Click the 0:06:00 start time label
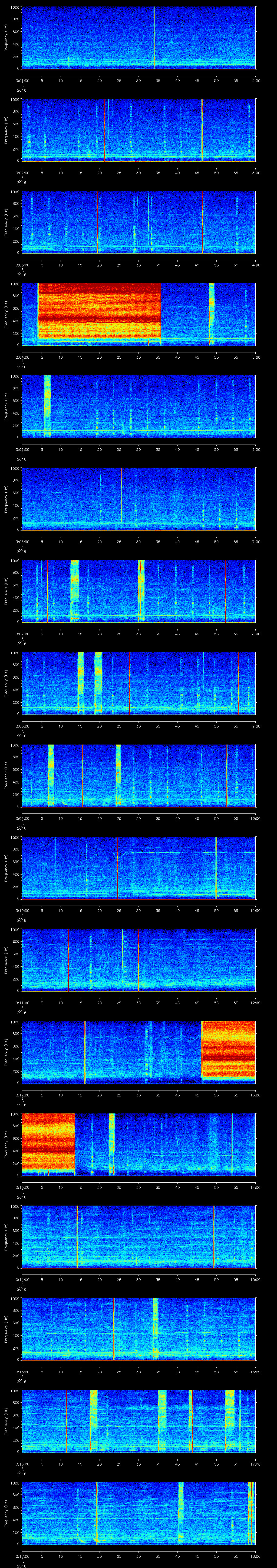277x1568 pixels. coord(22,542)
